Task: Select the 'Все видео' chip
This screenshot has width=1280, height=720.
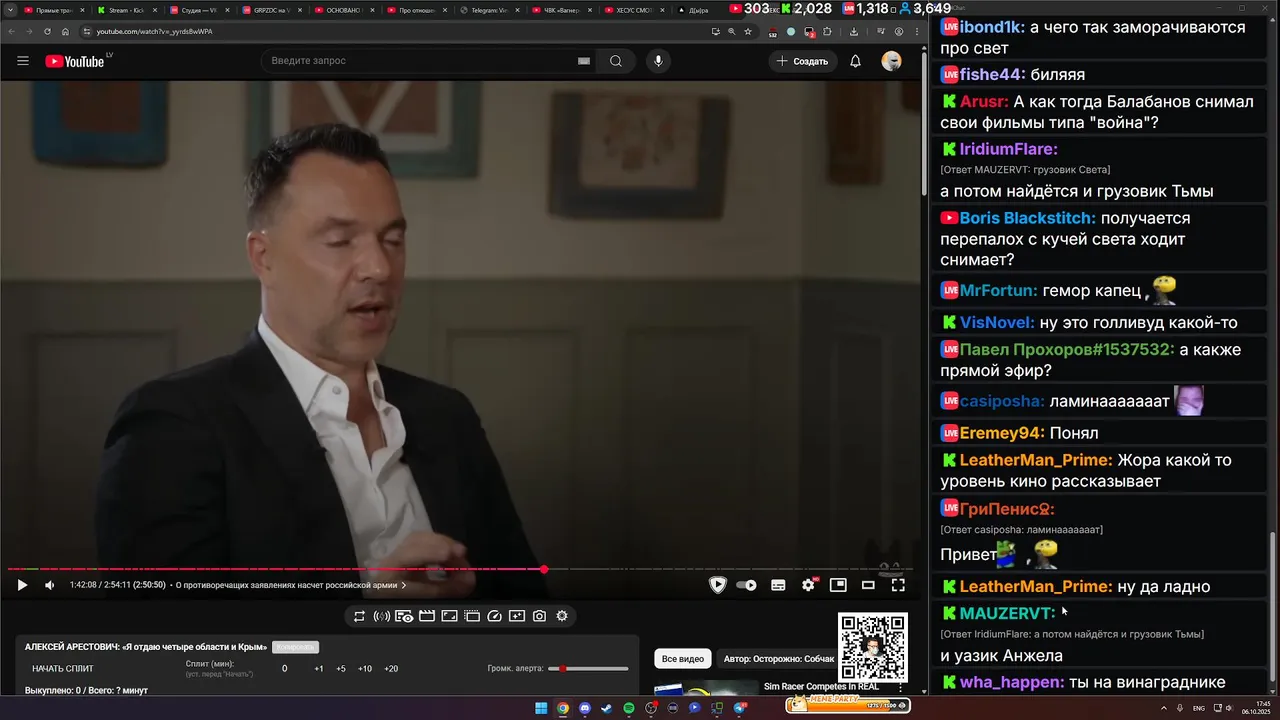Action: pyautogui.click(x=683, y=659)
